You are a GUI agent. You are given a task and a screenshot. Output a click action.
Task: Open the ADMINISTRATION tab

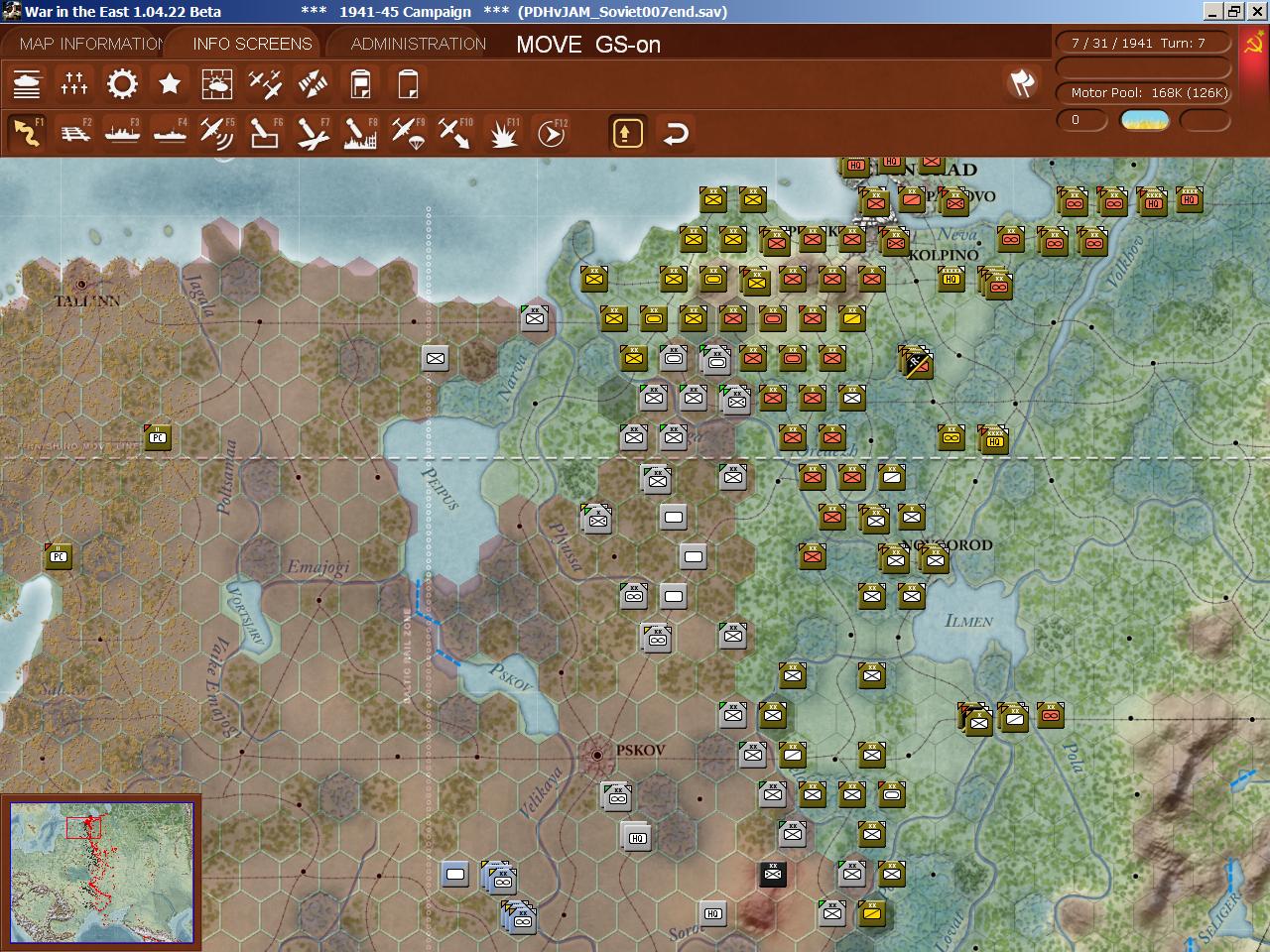(x=419, y=44)
